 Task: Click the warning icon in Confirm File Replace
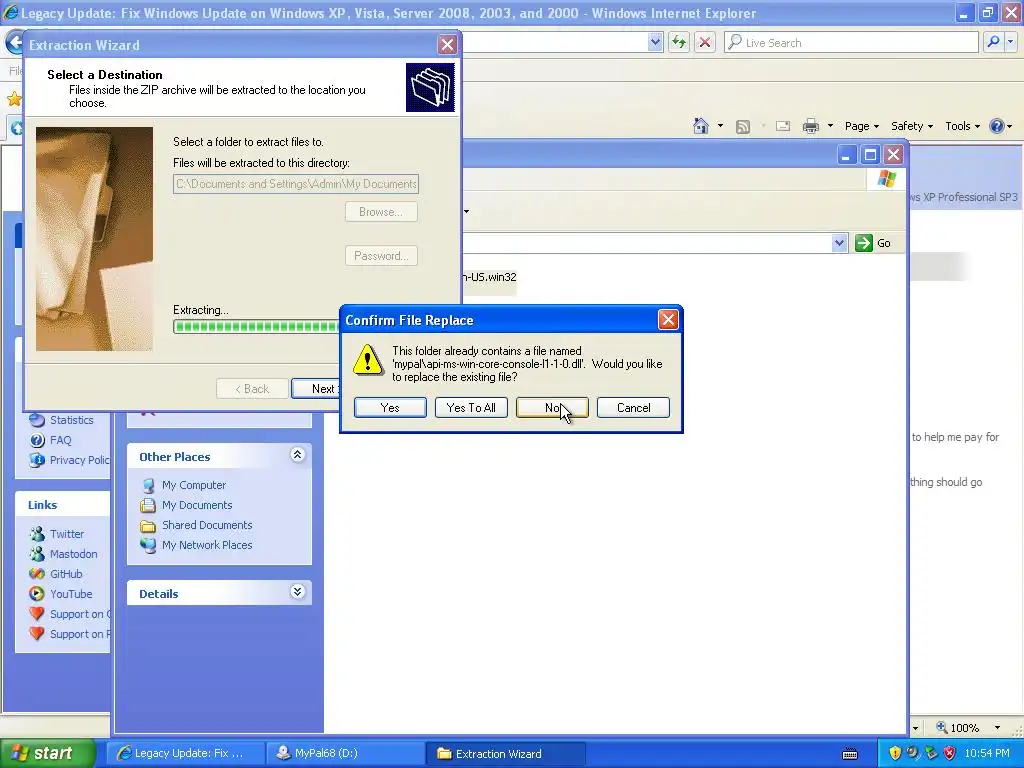pos(368,360)
